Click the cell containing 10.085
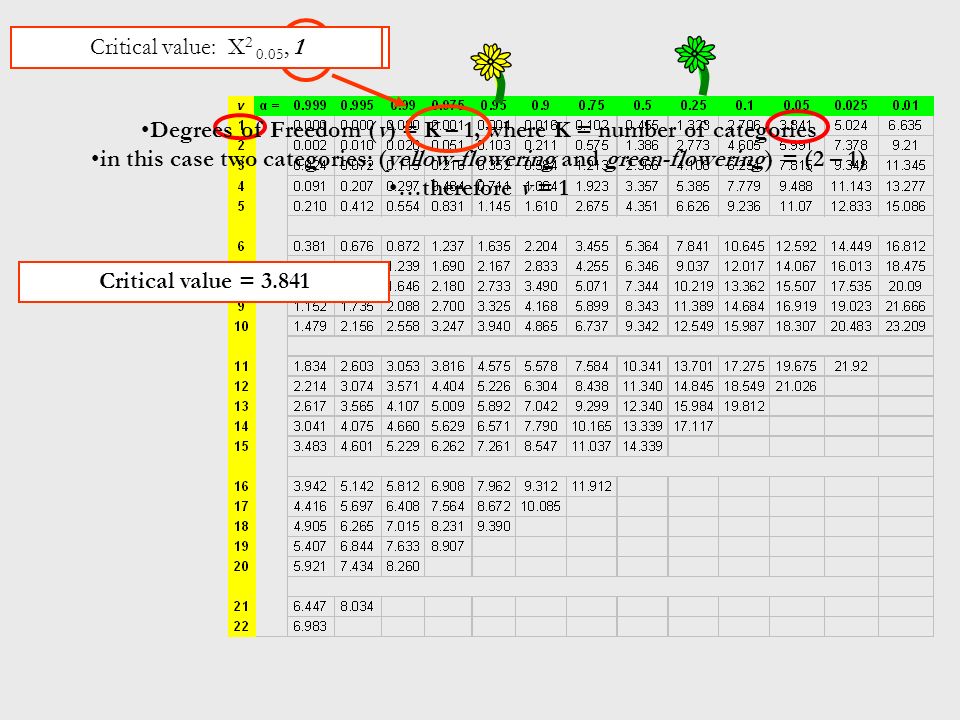960x720 pixels. point(540,506)
